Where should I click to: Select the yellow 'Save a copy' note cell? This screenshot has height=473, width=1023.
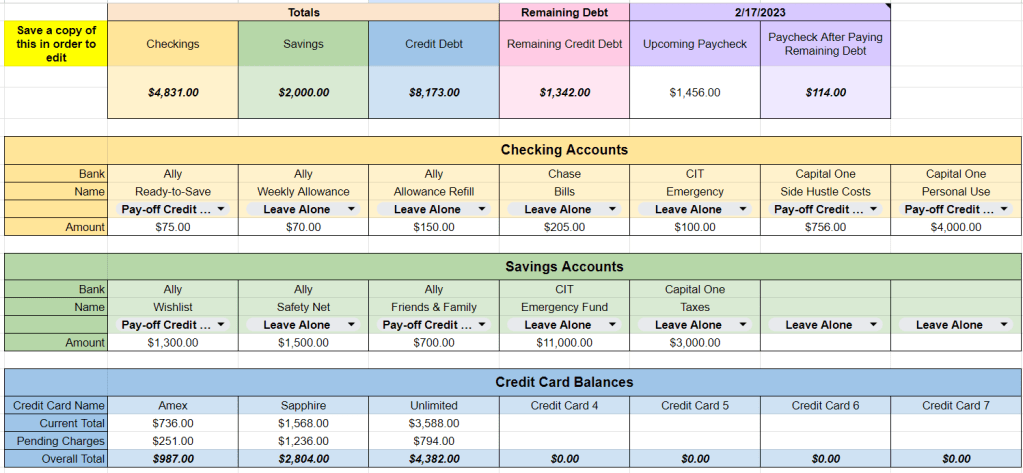point(56,44)
